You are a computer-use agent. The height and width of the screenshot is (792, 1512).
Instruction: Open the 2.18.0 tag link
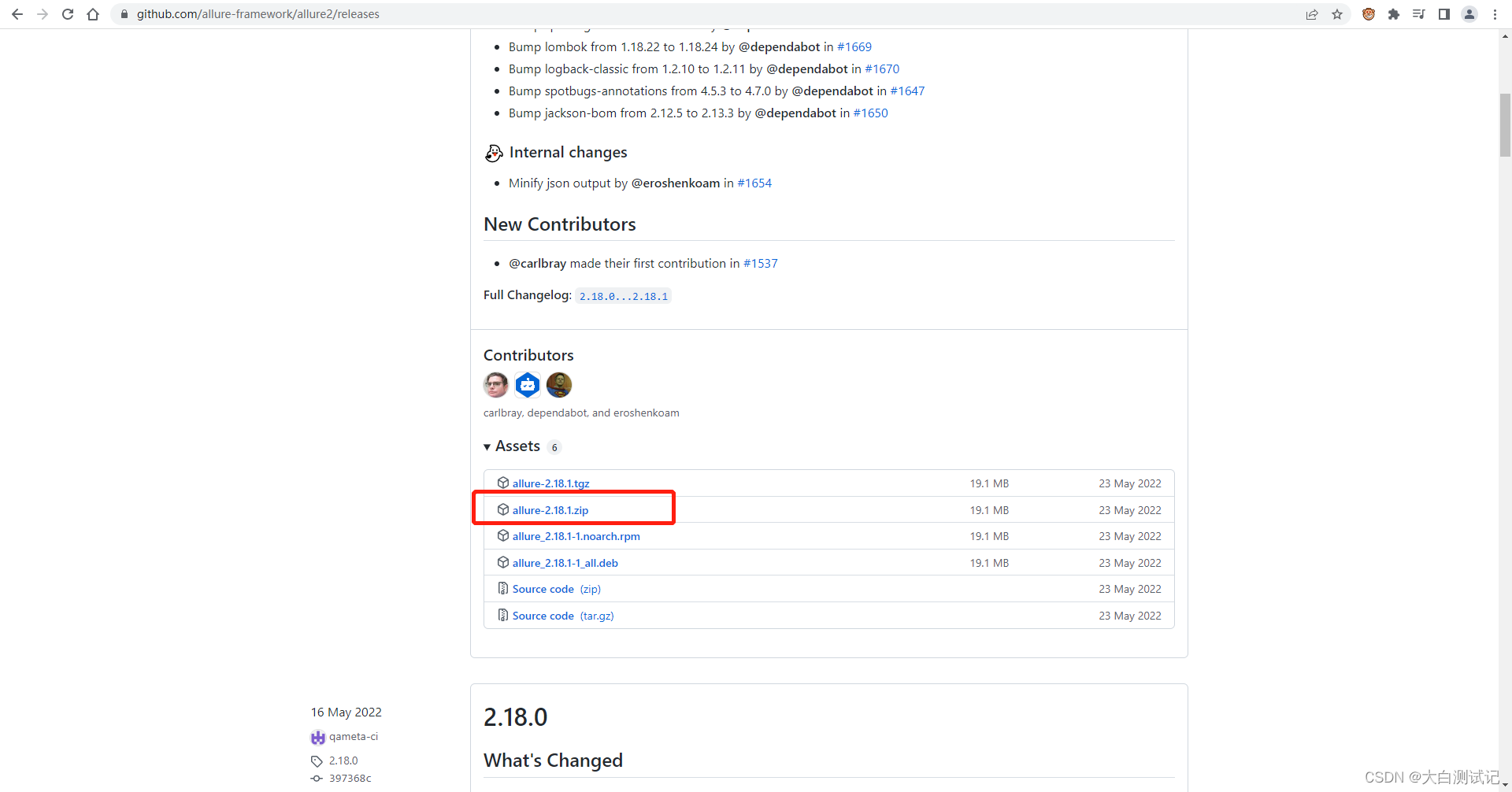[x=343, y=761]
